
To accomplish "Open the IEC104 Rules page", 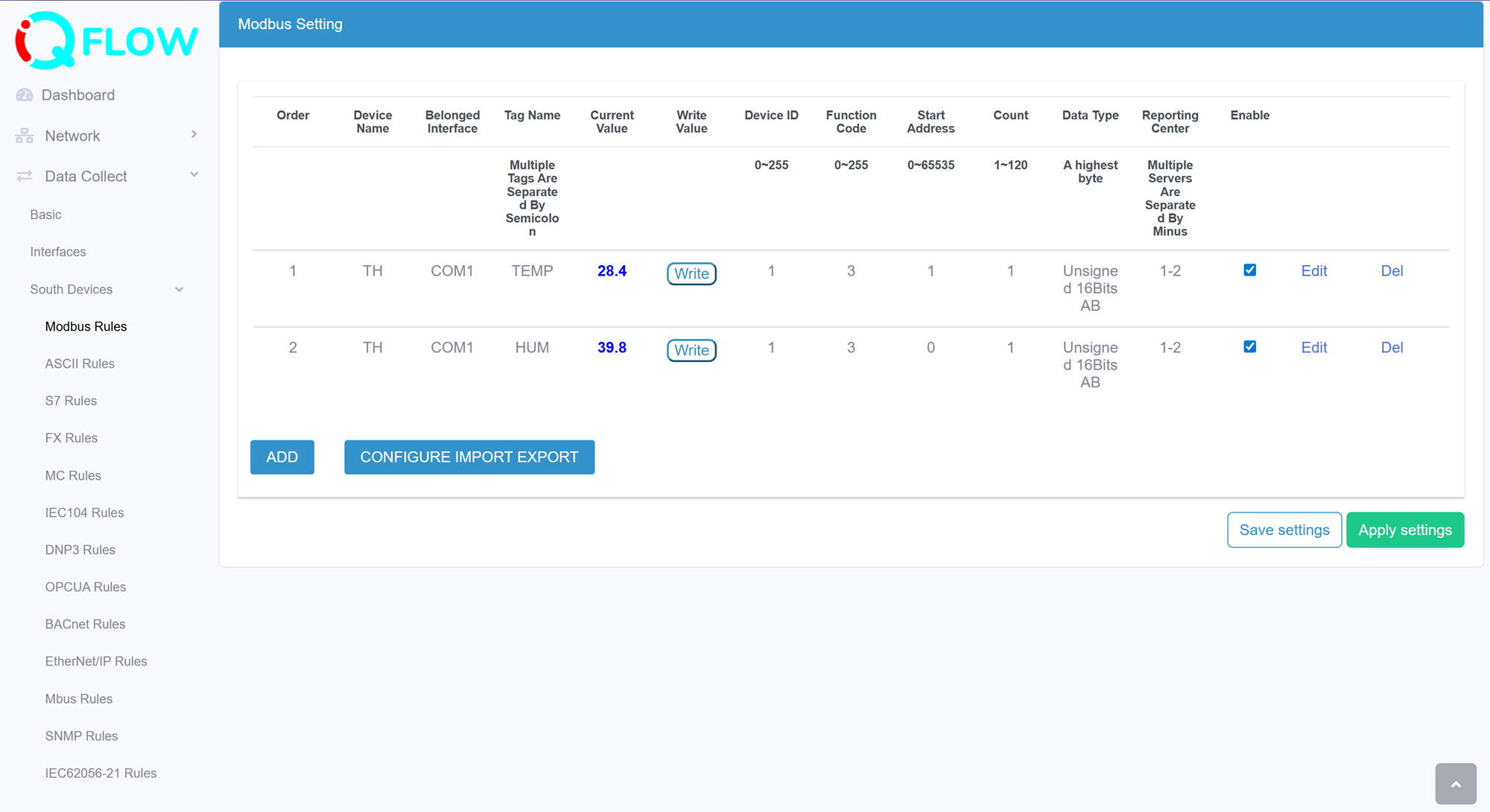I will coord(84,513).
